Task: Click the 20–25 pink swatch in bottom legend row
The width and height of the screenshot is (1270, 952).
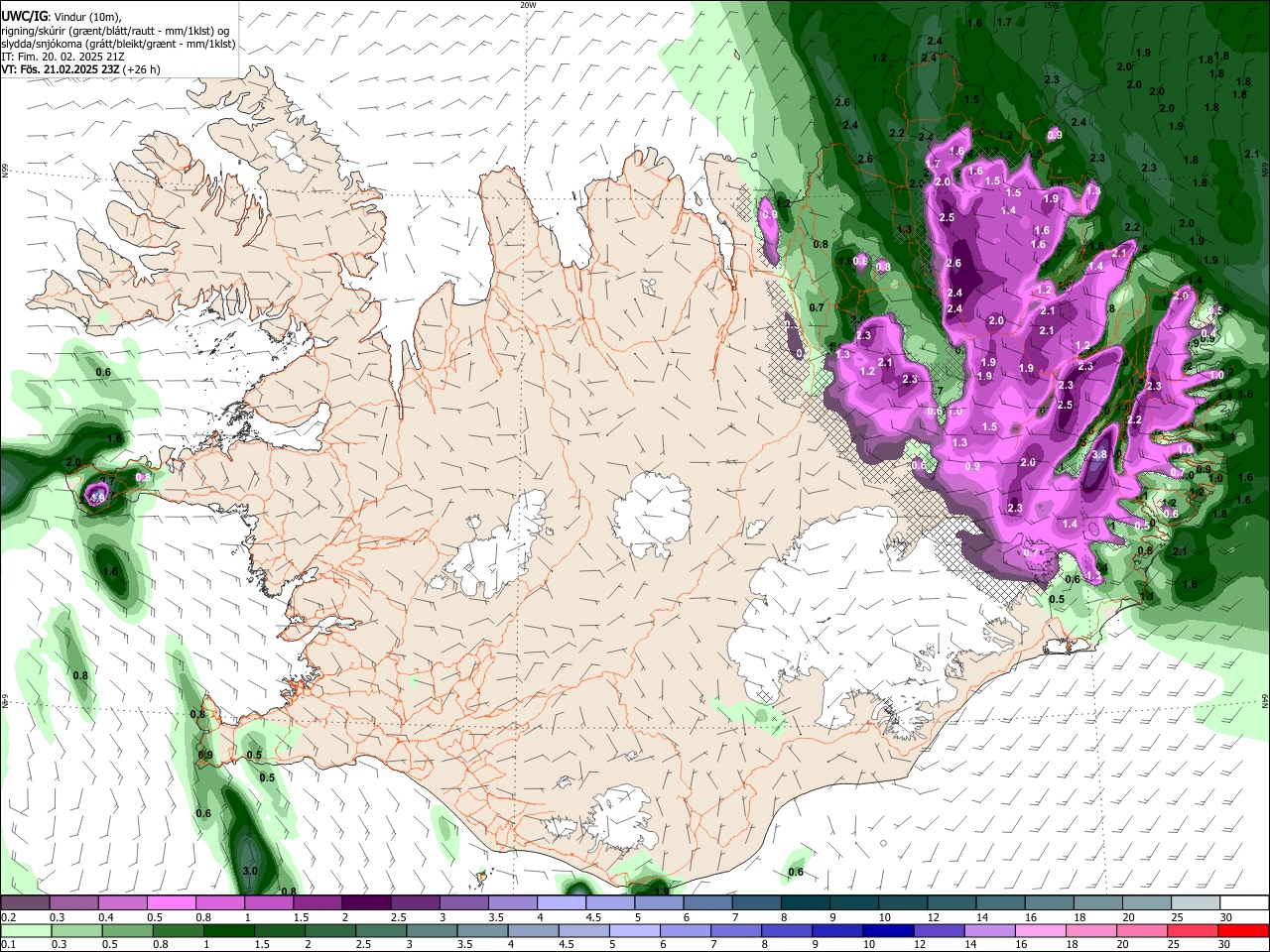Action: coord(1143,930)
